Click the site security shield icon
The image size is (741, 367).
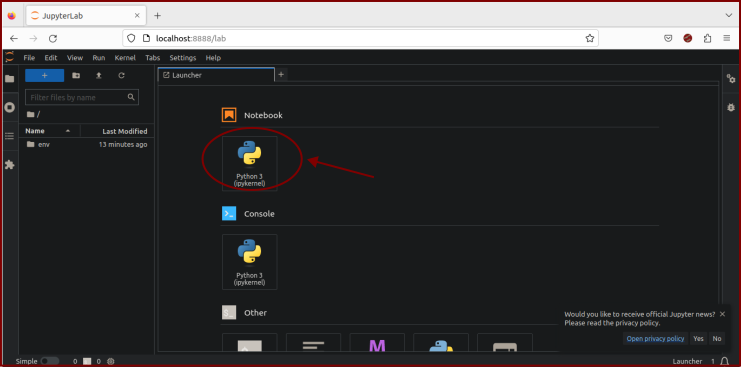point(131,38)
